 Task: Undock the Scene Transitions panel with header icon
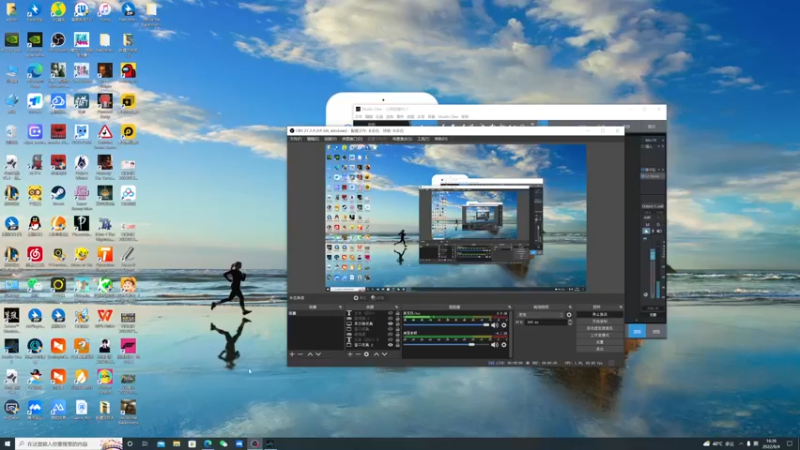[x=570, y=307]
